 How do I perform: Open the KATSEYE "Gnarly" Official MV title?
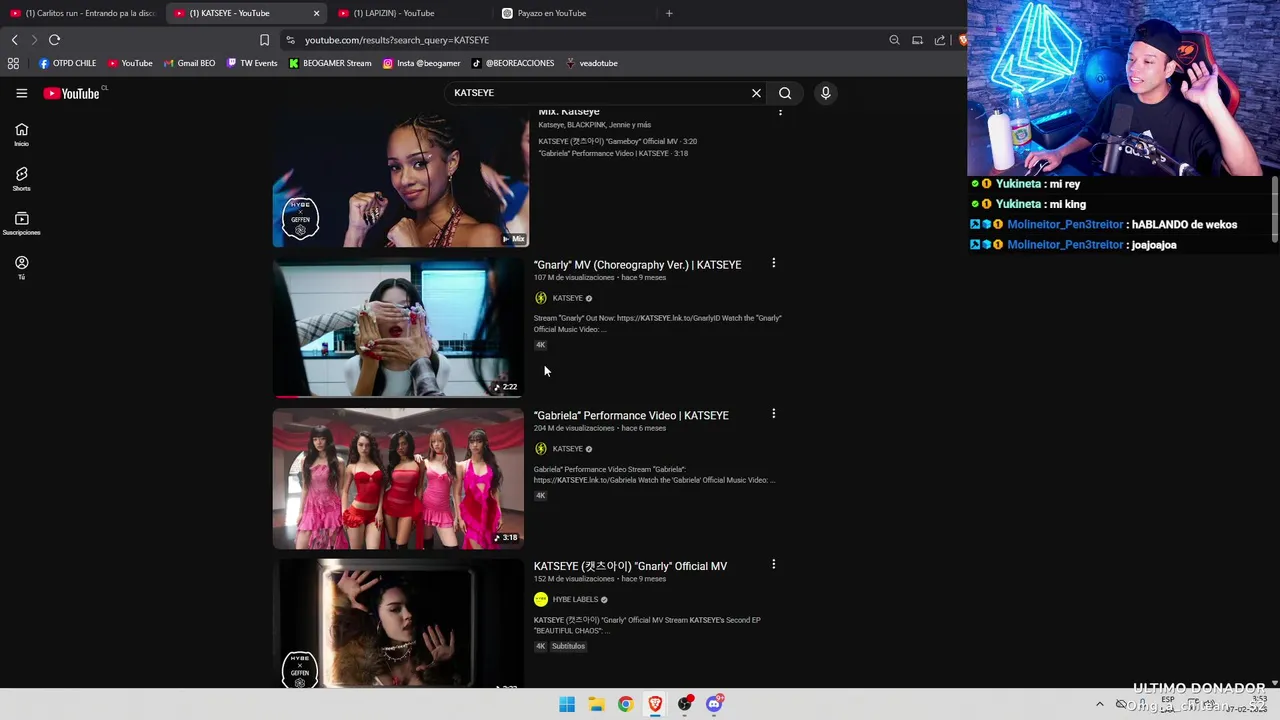coord(630,566)
